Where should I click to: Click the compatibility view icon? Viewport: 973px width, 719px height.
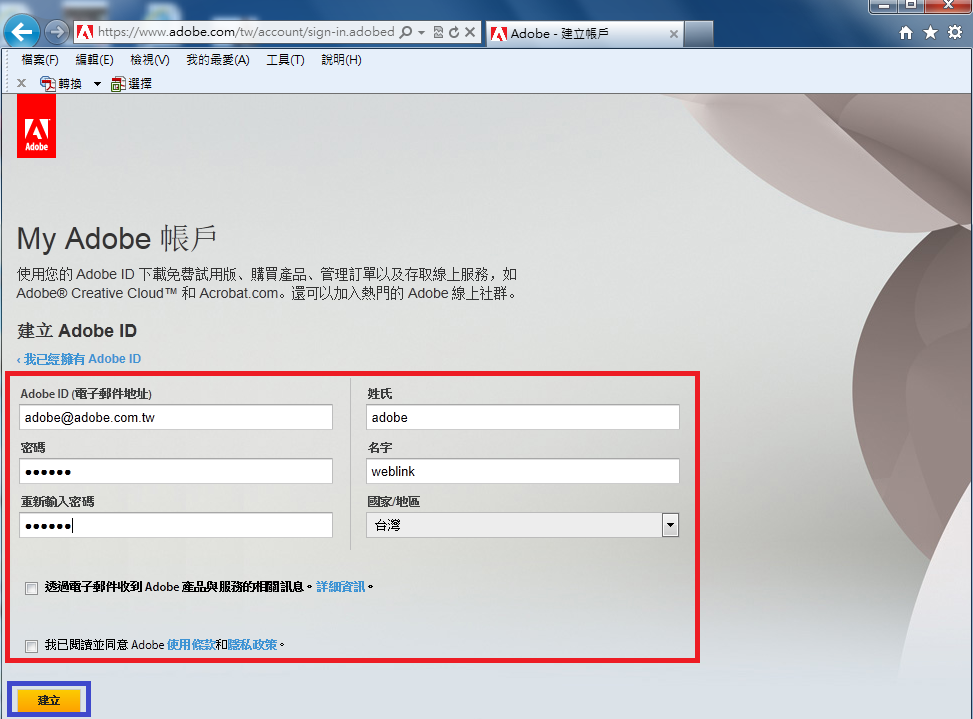pyautogui.click(x=438, y=32)
